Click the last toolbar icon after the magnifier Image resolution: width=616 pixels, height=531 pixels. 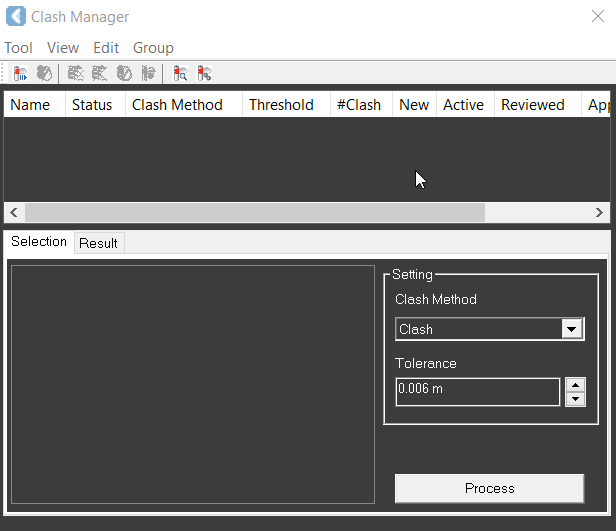204,73
